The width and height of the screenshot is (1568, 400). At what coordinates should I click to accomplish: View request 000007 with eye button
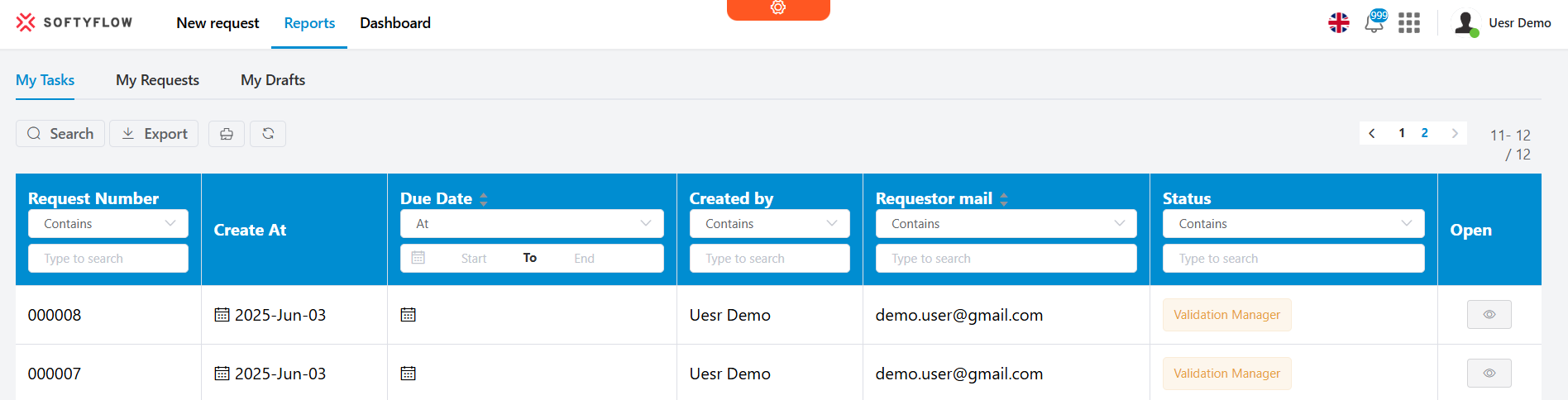1489,374
